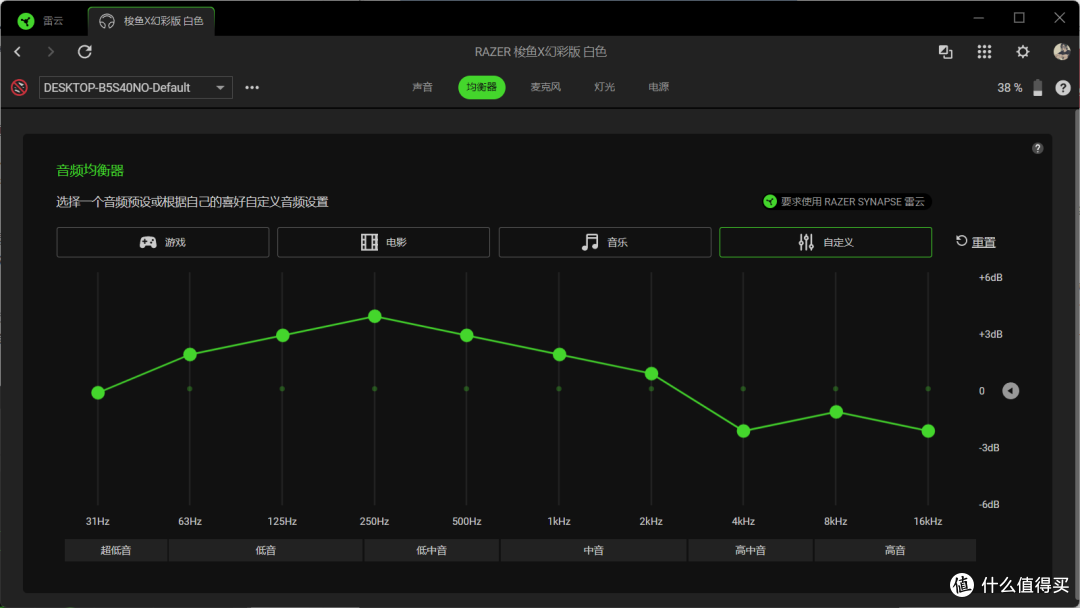
Task: Click the 中音 frequency range label
Action: (x=593, y=550)
